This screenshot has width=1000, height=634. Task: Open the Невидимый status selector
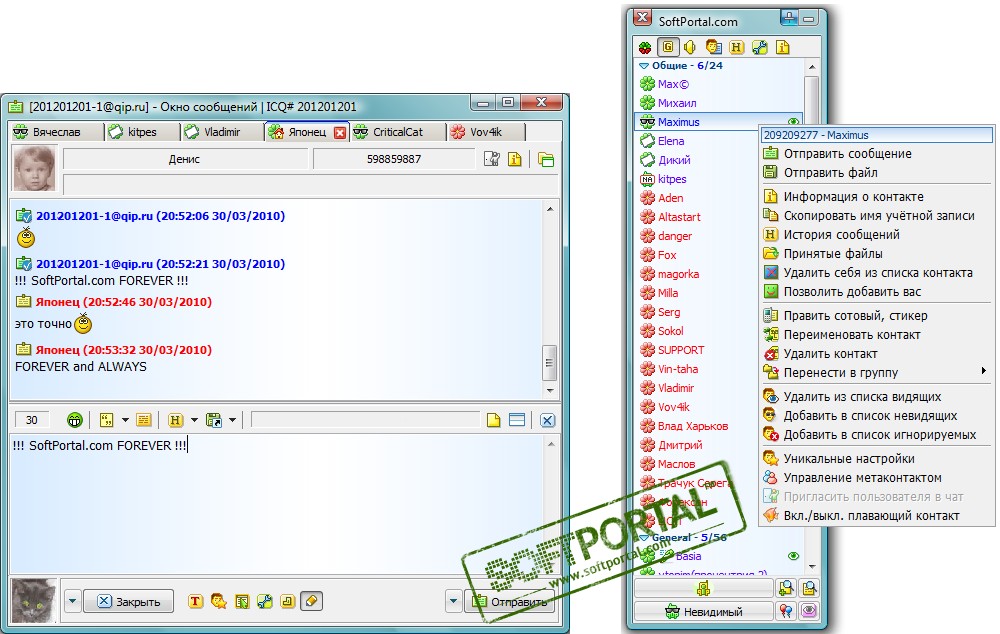click(x=703, y=612)
